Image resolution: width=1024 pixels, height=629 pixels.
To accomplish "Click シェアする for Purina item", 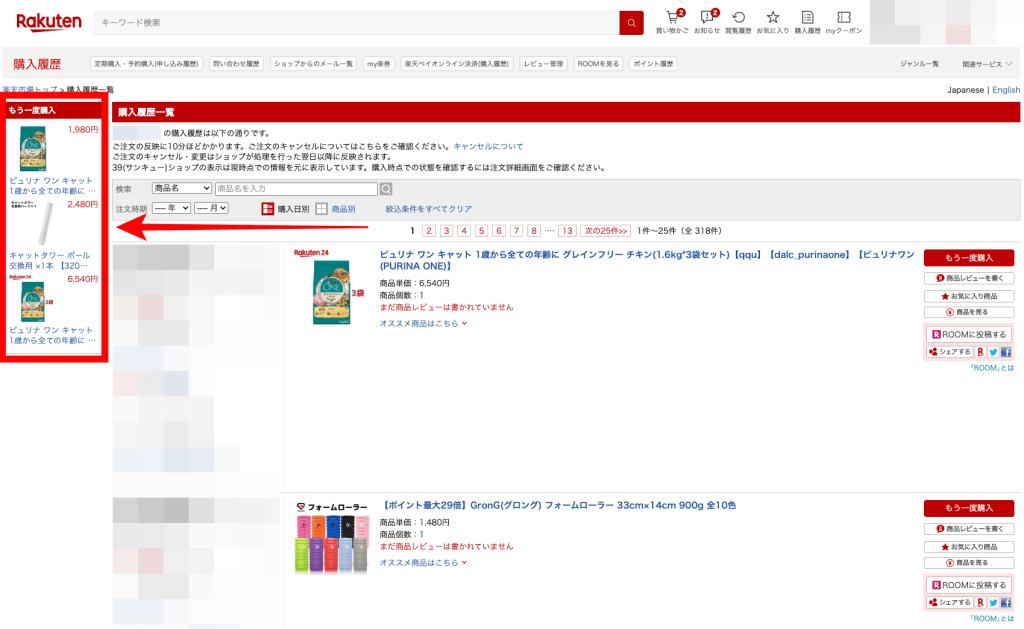I will [x=950, y=352].
